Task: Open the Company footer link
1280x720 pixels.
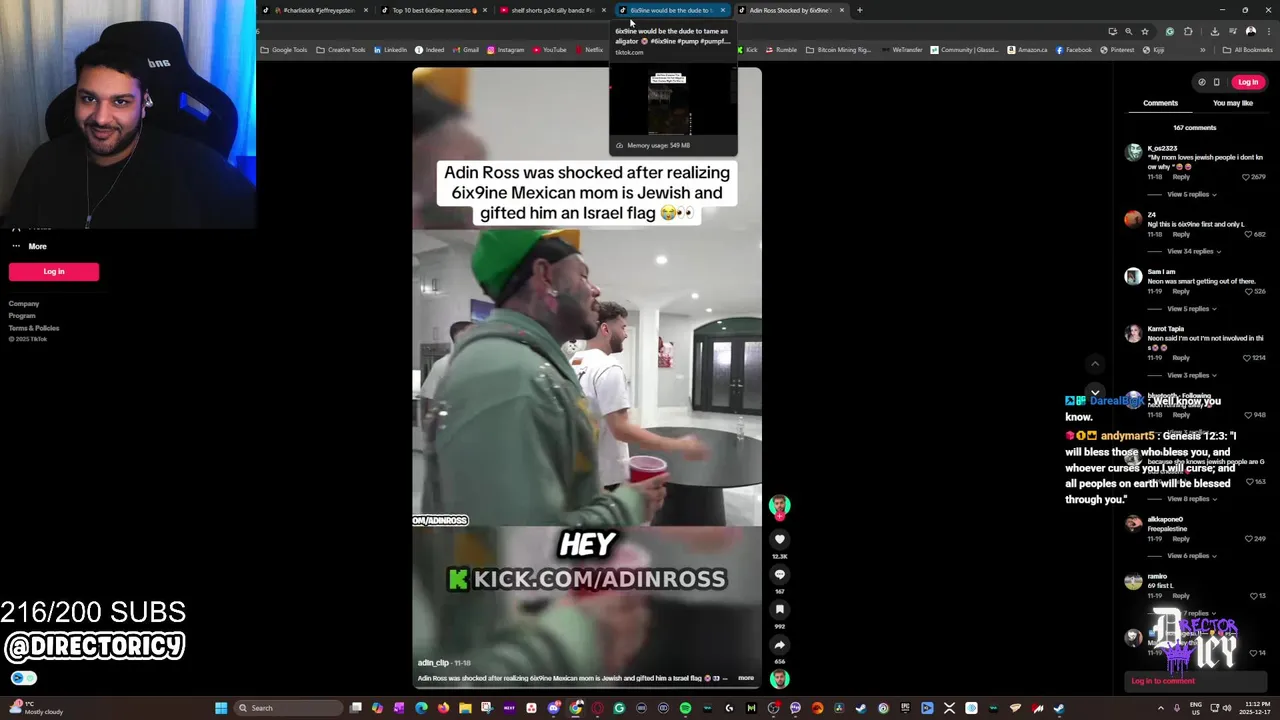Action: click(x=24, y=304)
